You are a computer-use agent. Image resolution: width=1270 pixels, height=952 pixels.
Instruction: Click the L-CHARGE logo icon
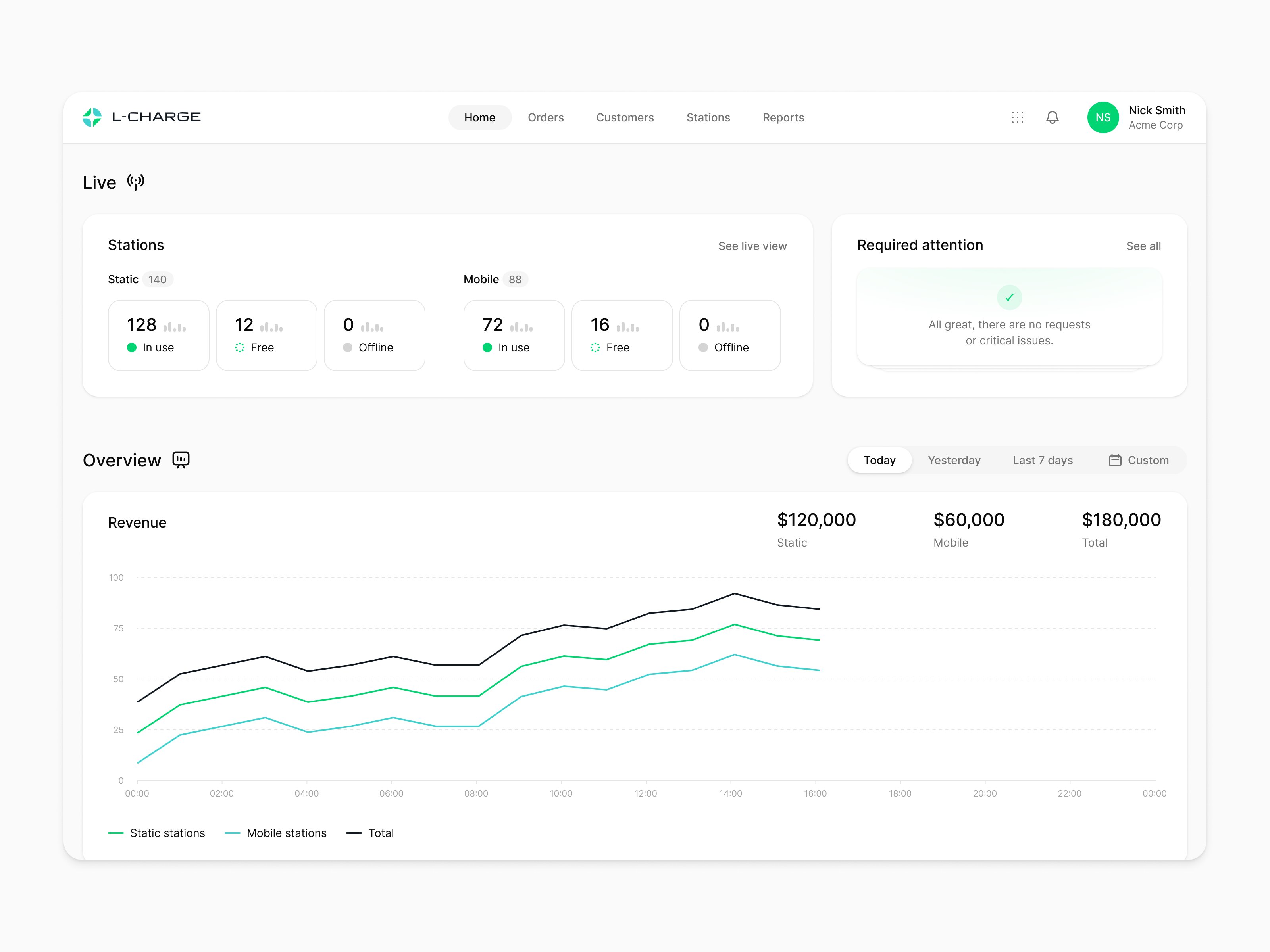point(92,117)
